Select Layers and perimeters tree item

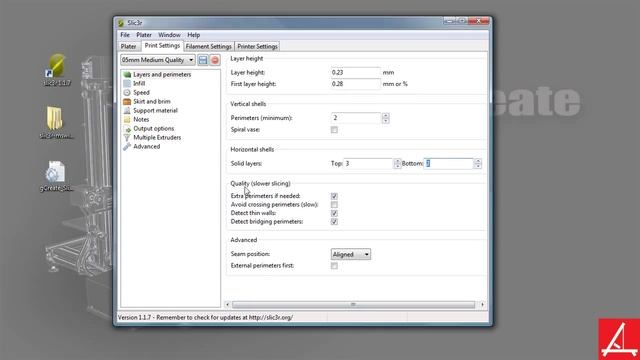pos(162,75)
